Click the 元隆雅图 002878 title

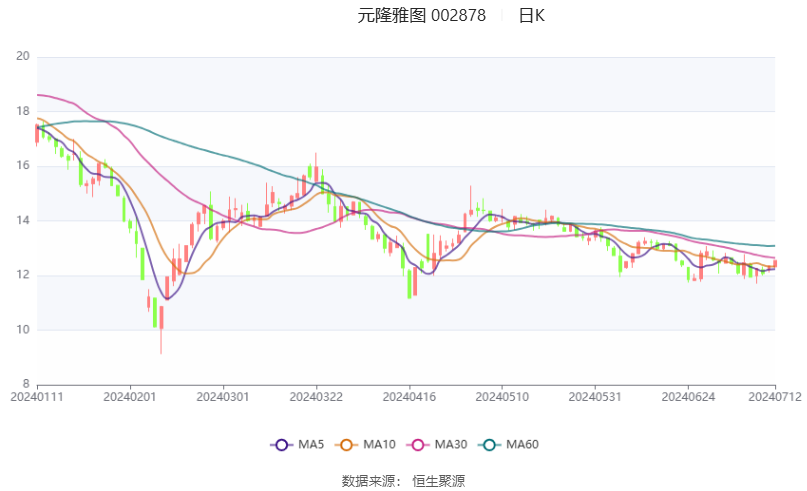tap(422, 15)
